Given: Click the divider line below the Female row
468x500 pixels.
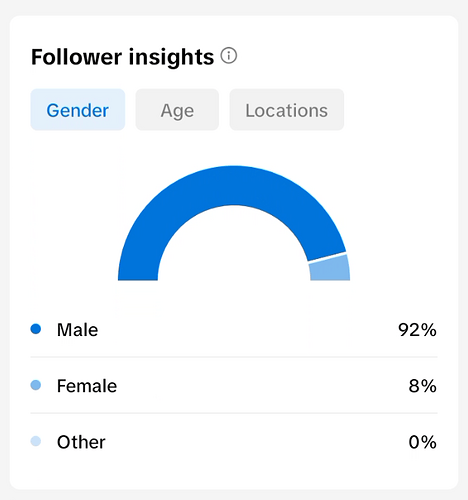Looking at the screenshot, I should 234,413.
